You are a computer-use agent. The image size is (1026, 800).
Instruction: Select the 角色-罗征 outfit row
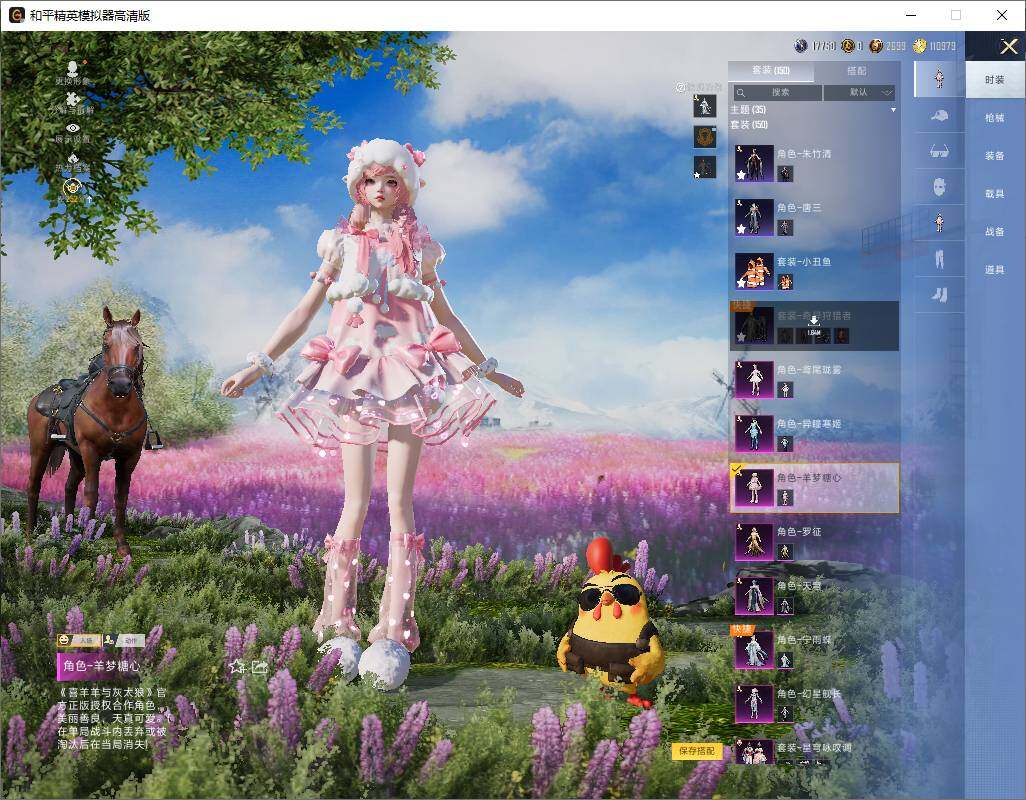coord(814,542)
